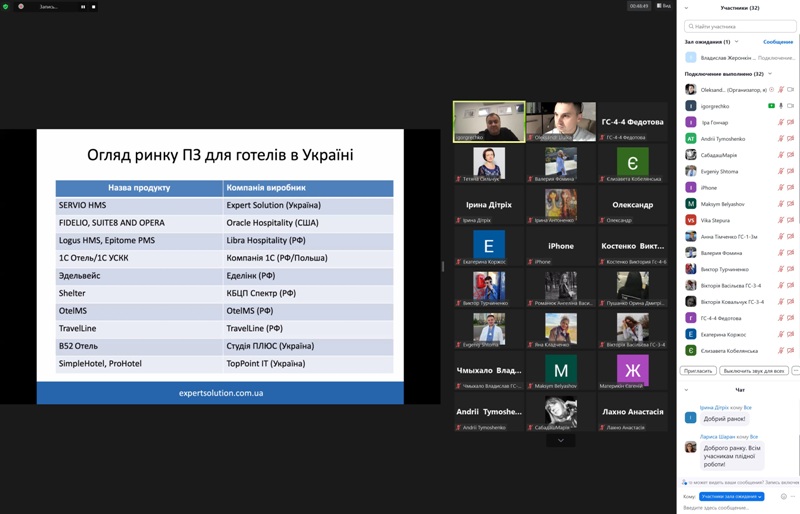Toggle igorgrechko's camera icon in list
The image size is (800, 514).
tap(790, 105)
